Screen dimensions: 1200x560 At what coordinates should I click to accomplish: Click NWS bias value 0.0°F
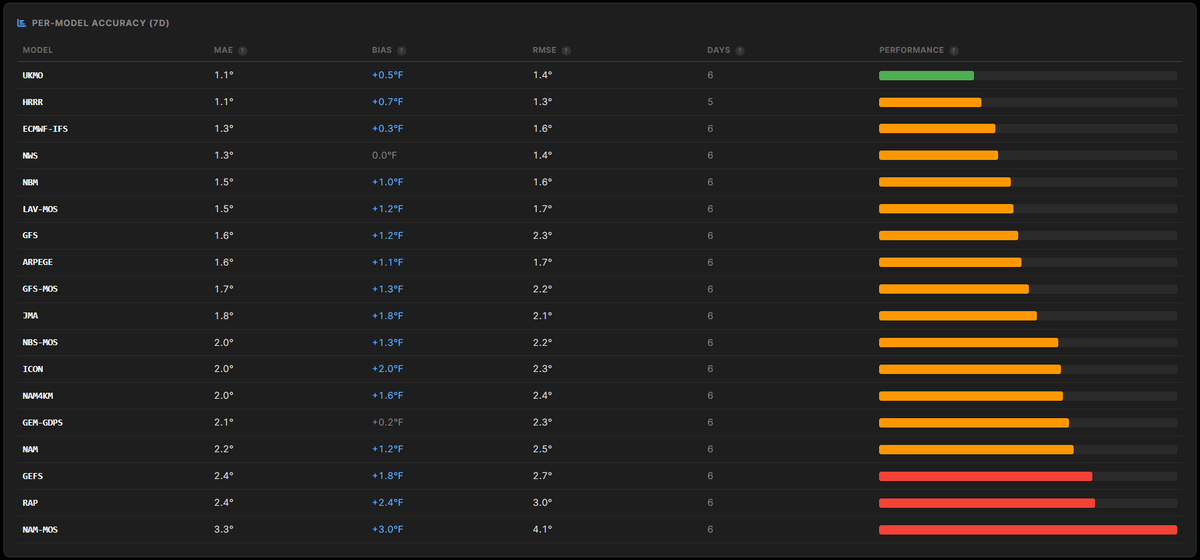click(x=386, y=155)
